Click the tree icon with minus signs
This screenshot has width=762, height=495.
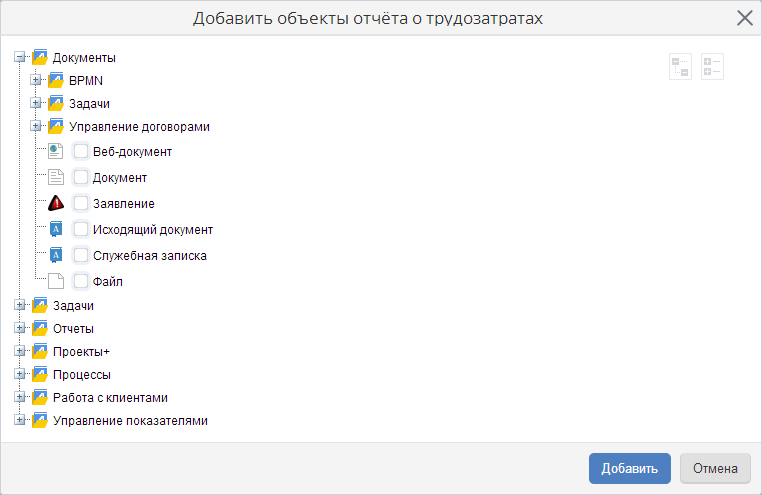680,67
